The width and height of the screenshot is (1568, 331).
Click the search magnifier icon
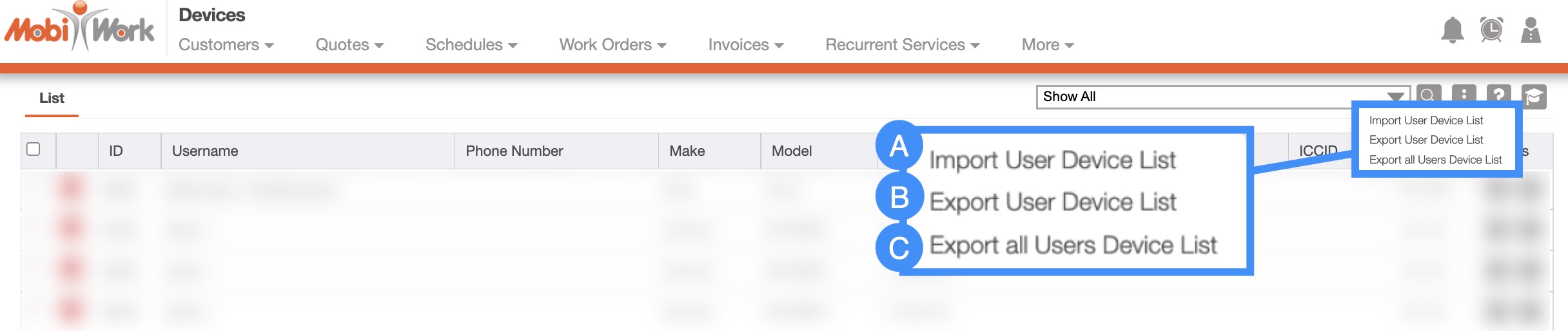click(1428, 94)
